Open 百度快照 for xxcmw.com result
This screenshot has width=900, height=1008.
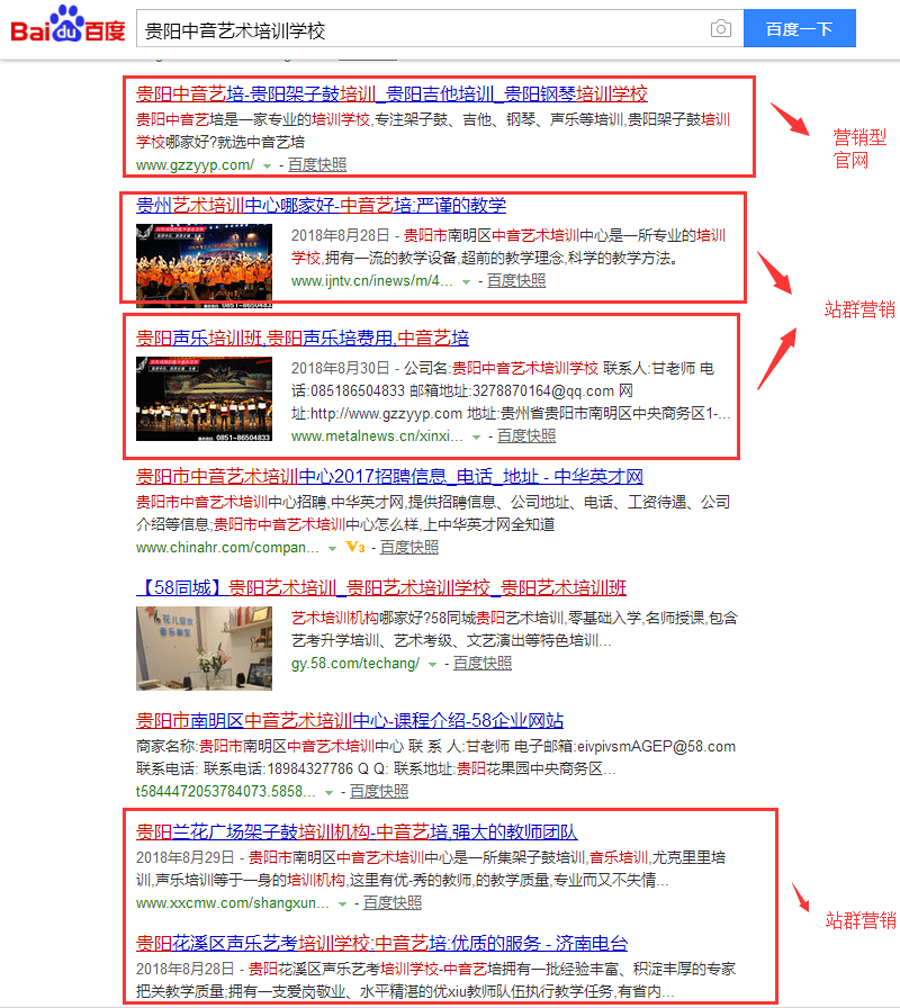tap(393, 903)
